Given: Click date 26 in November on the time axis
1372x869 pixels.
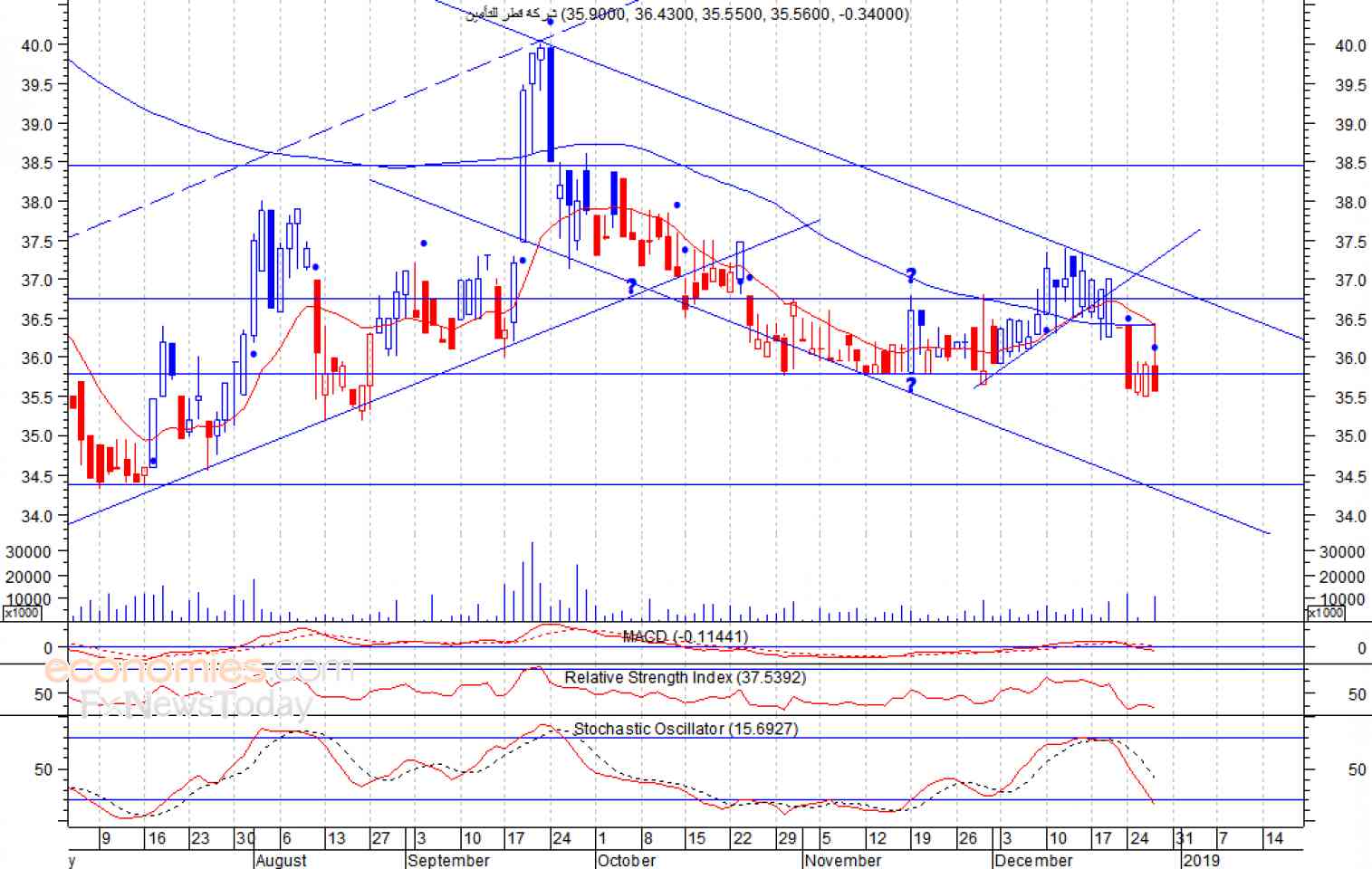Looking at the screenshot, I should click(x=968, y=838).
